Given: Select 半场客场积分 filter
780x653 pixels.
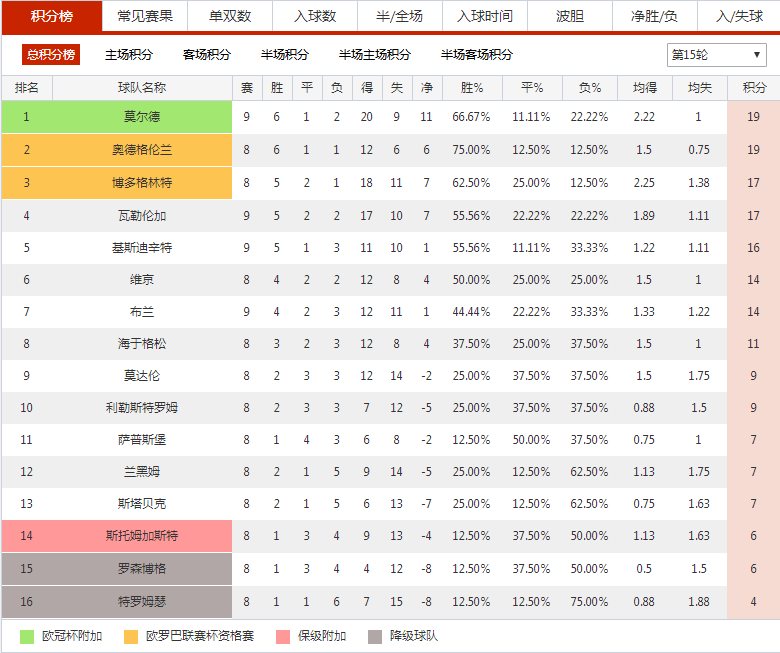Looking at the screenshot, I should [x=477, y=55].
